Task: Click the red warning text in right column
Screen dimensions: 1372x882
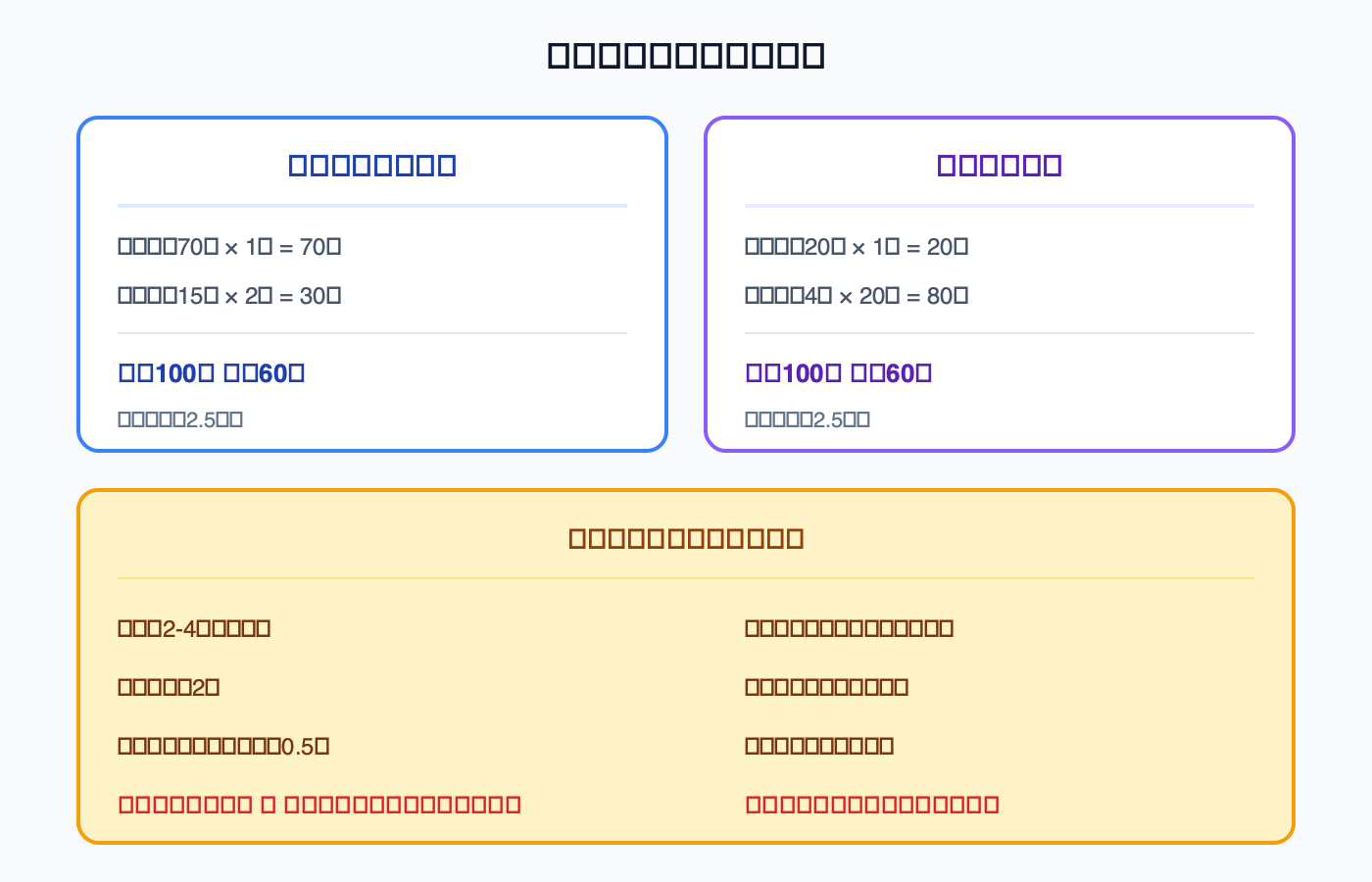Action: pos(872,805)
